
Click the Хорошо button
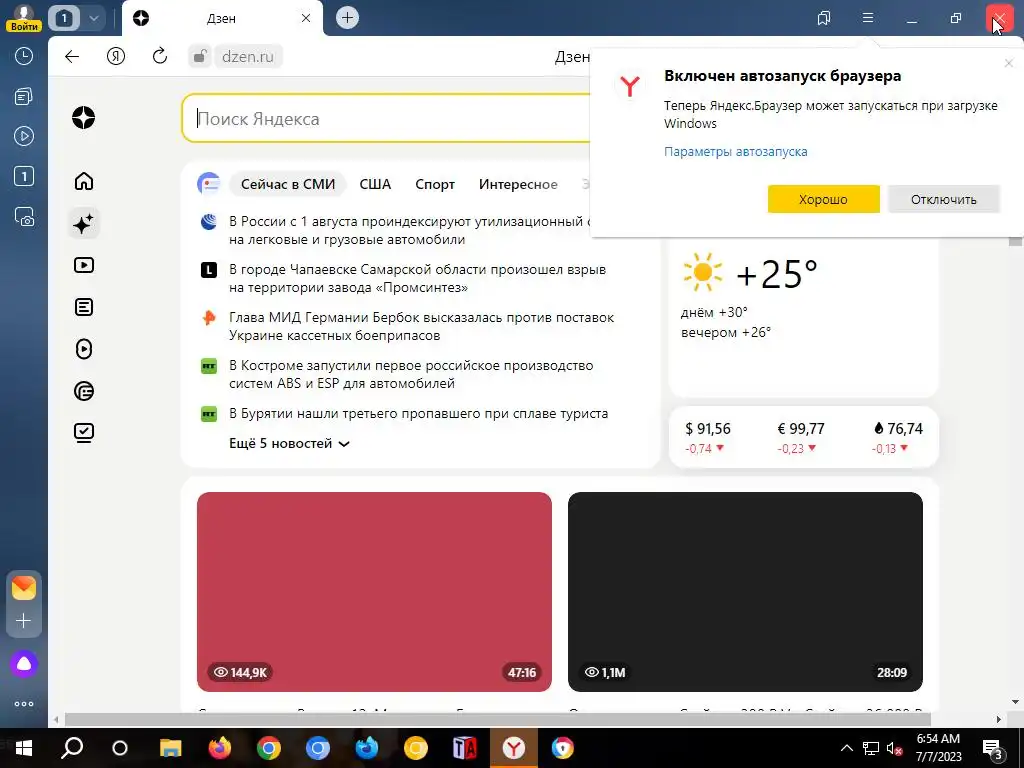[x=824, y=199]
